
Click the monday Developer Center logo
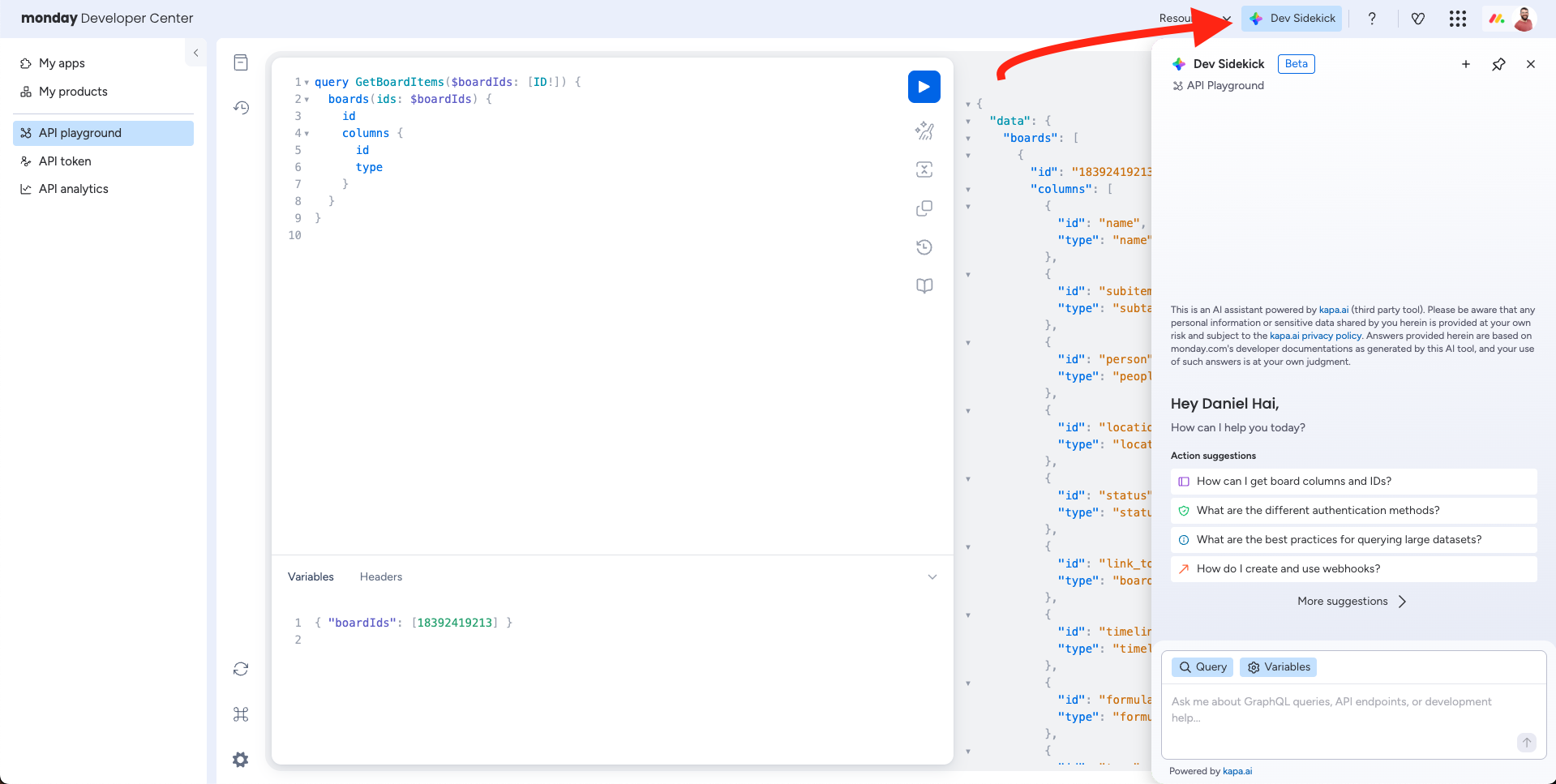[x=107, y=18]
